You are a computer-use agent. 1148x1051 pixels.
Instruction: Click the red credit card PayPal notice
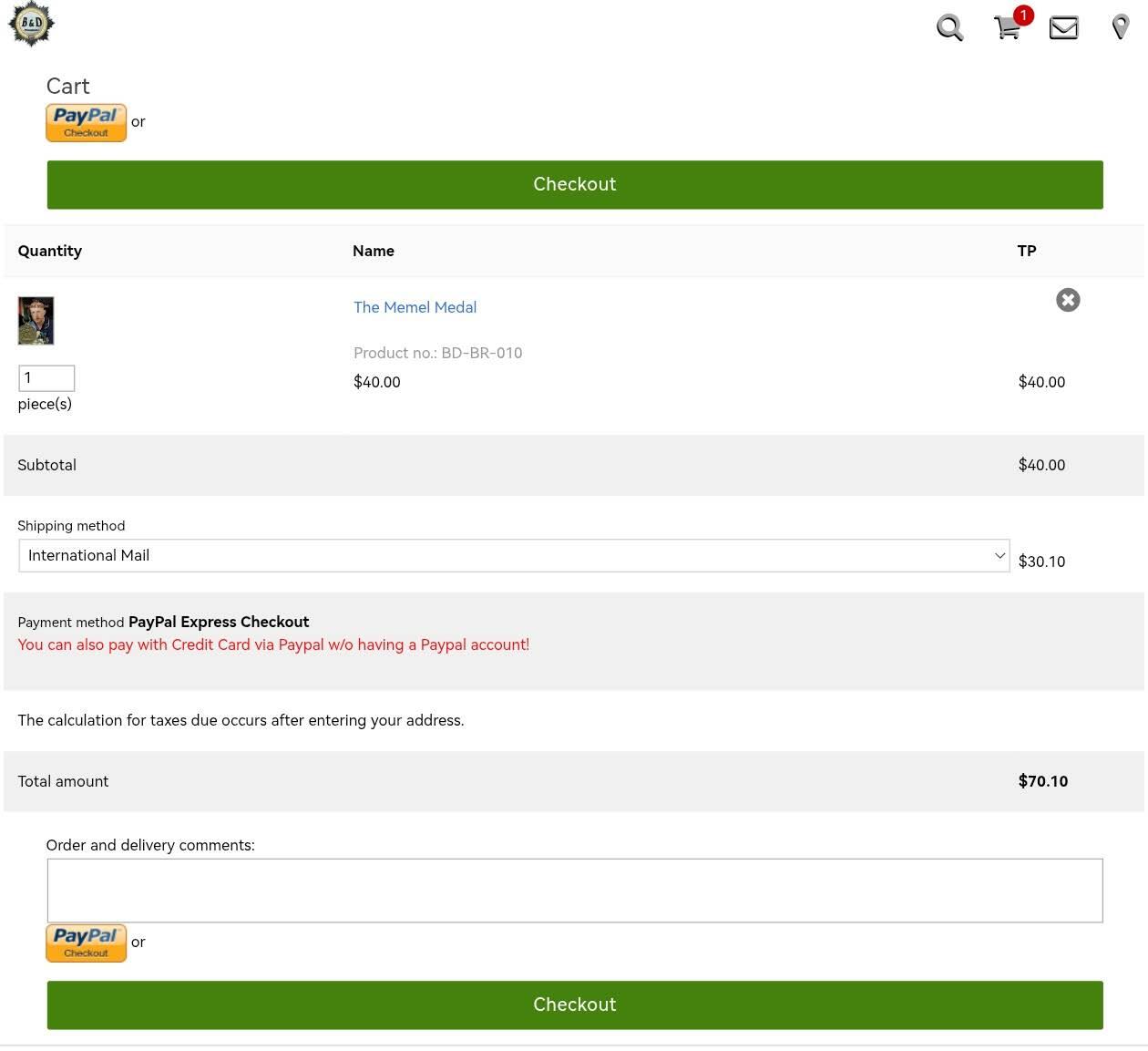[273, 644]
